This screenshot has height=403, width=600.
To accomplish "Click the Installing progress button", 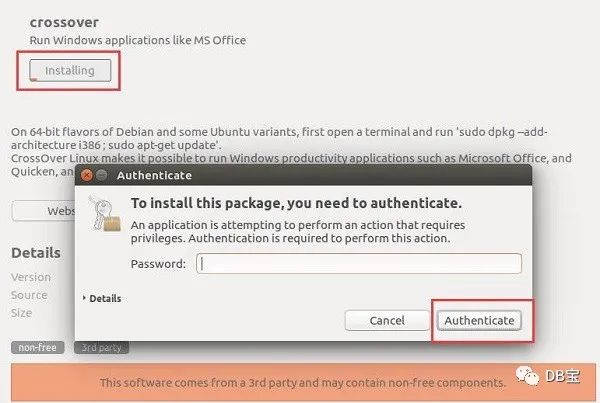I will [x=69, y=71].
